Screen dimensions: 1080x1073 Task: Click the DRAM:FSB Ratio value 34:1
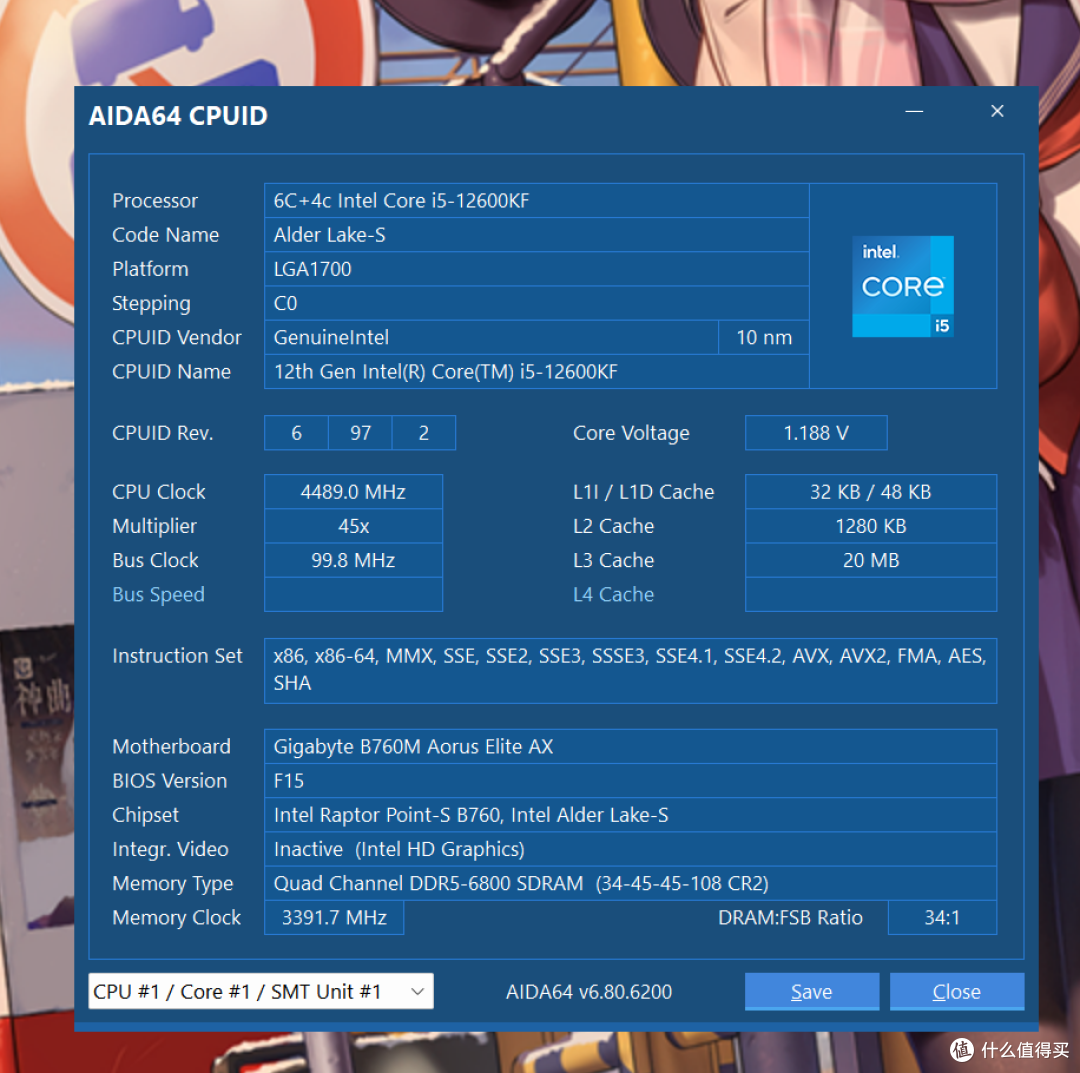coord(942,917)
